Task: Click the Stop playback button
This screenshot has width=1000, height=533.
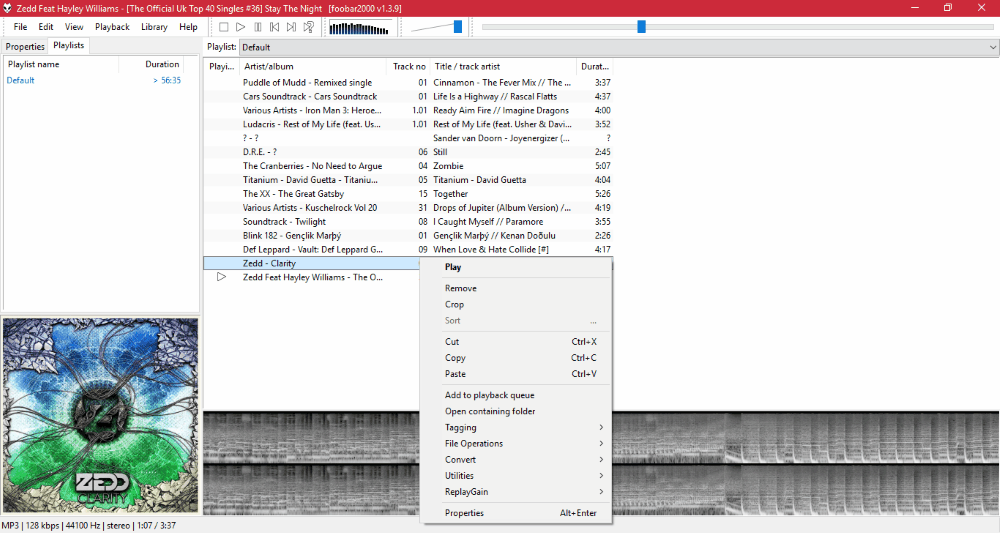Action: pos(223,27)
